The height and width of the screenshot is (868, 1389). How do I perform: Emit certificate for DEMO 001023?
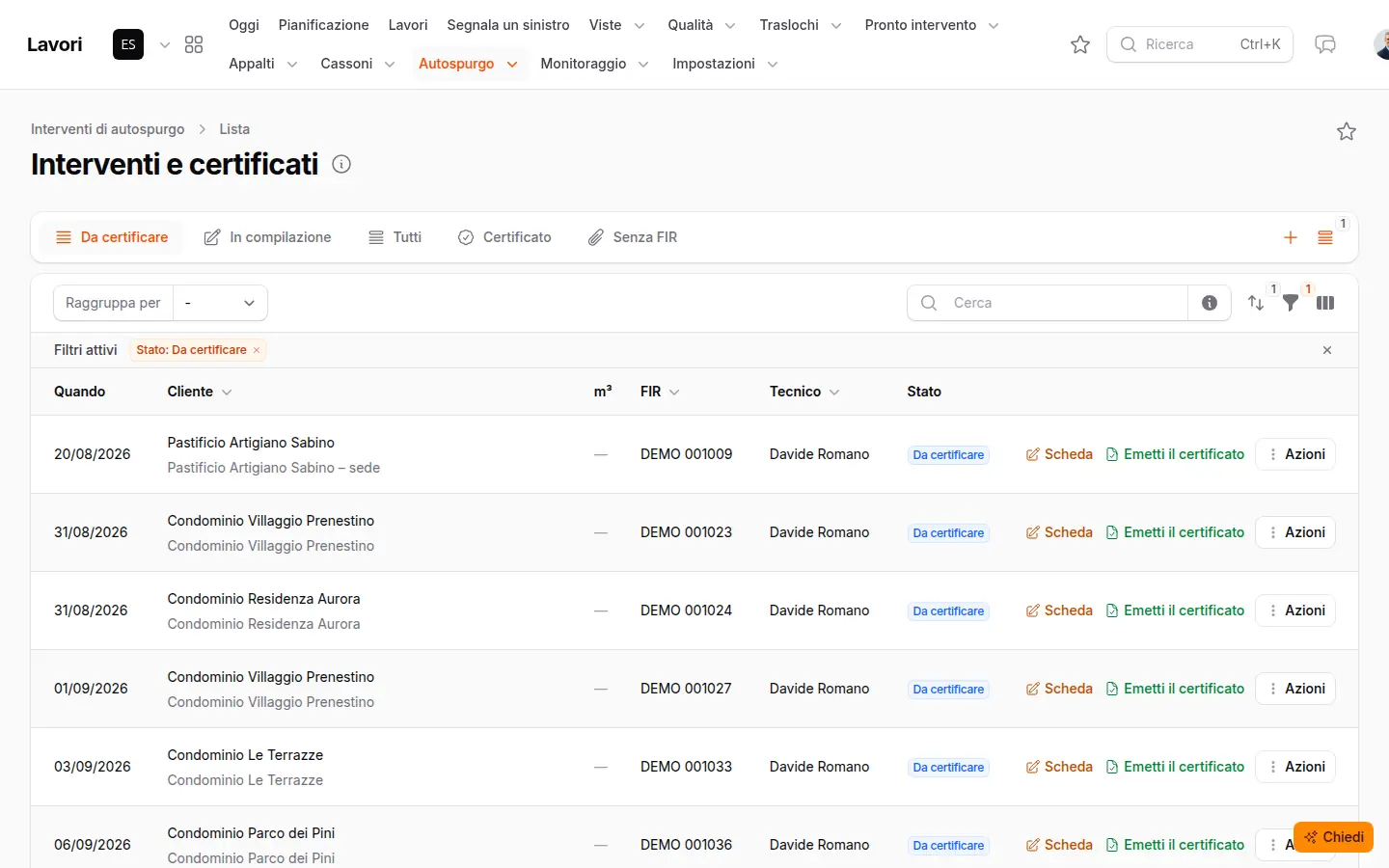tap(1175, 532)
